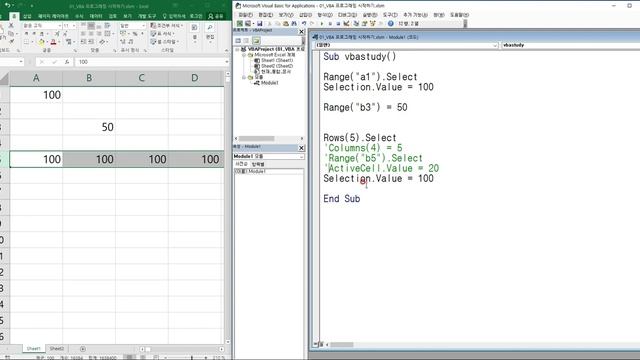Click Cut scissors icon in Excel ribbon
This screenshot has width=640, height=360.
(x=11, y=25)
